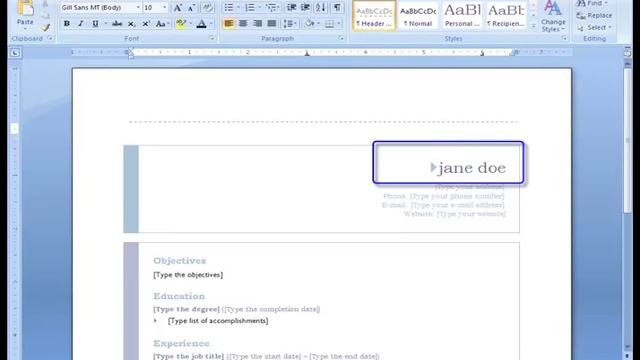Open the Clipboard dialog launcher

(50, 38)
